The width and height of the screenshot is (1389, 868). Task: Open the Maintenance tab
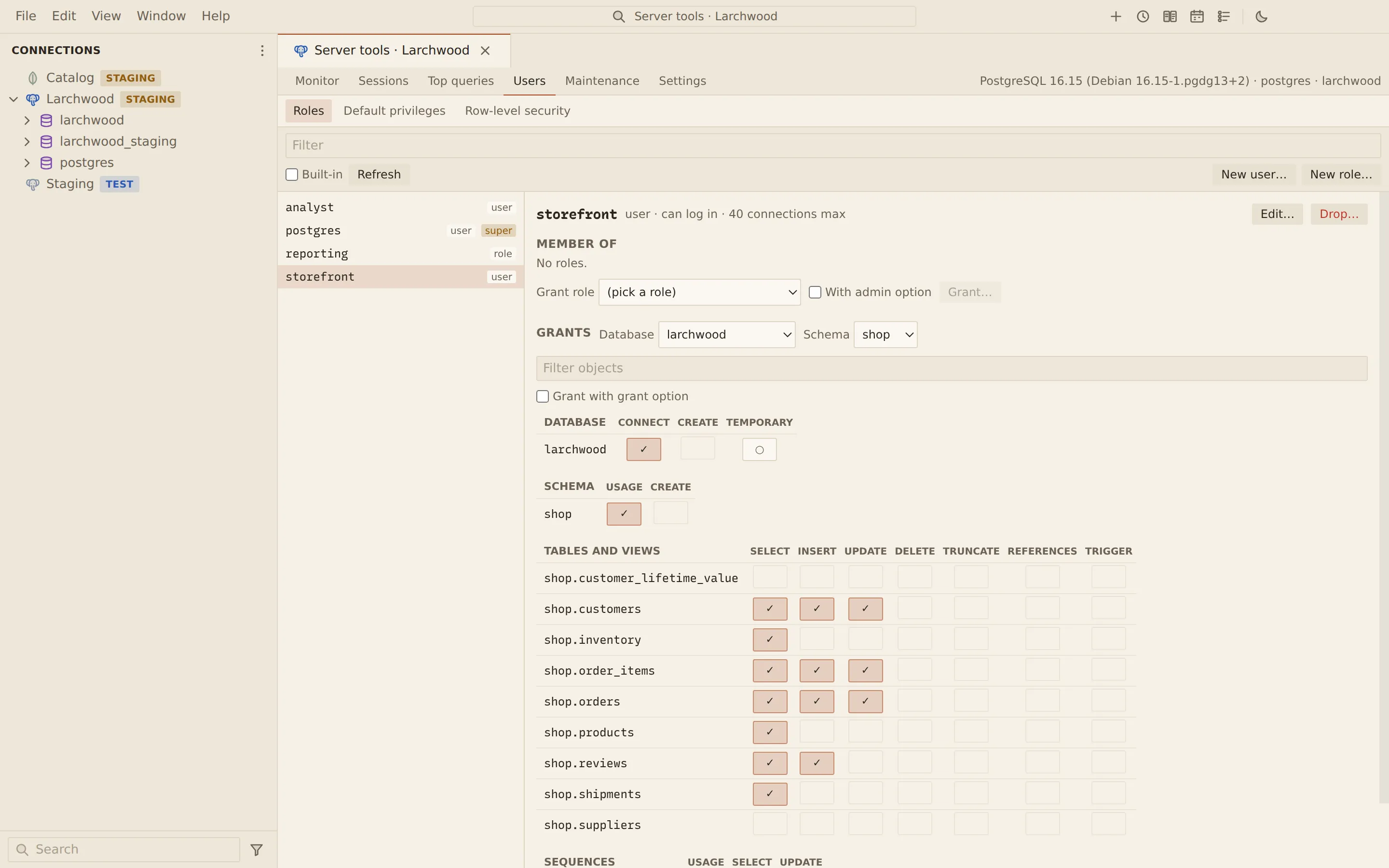[x=601, y=81]
